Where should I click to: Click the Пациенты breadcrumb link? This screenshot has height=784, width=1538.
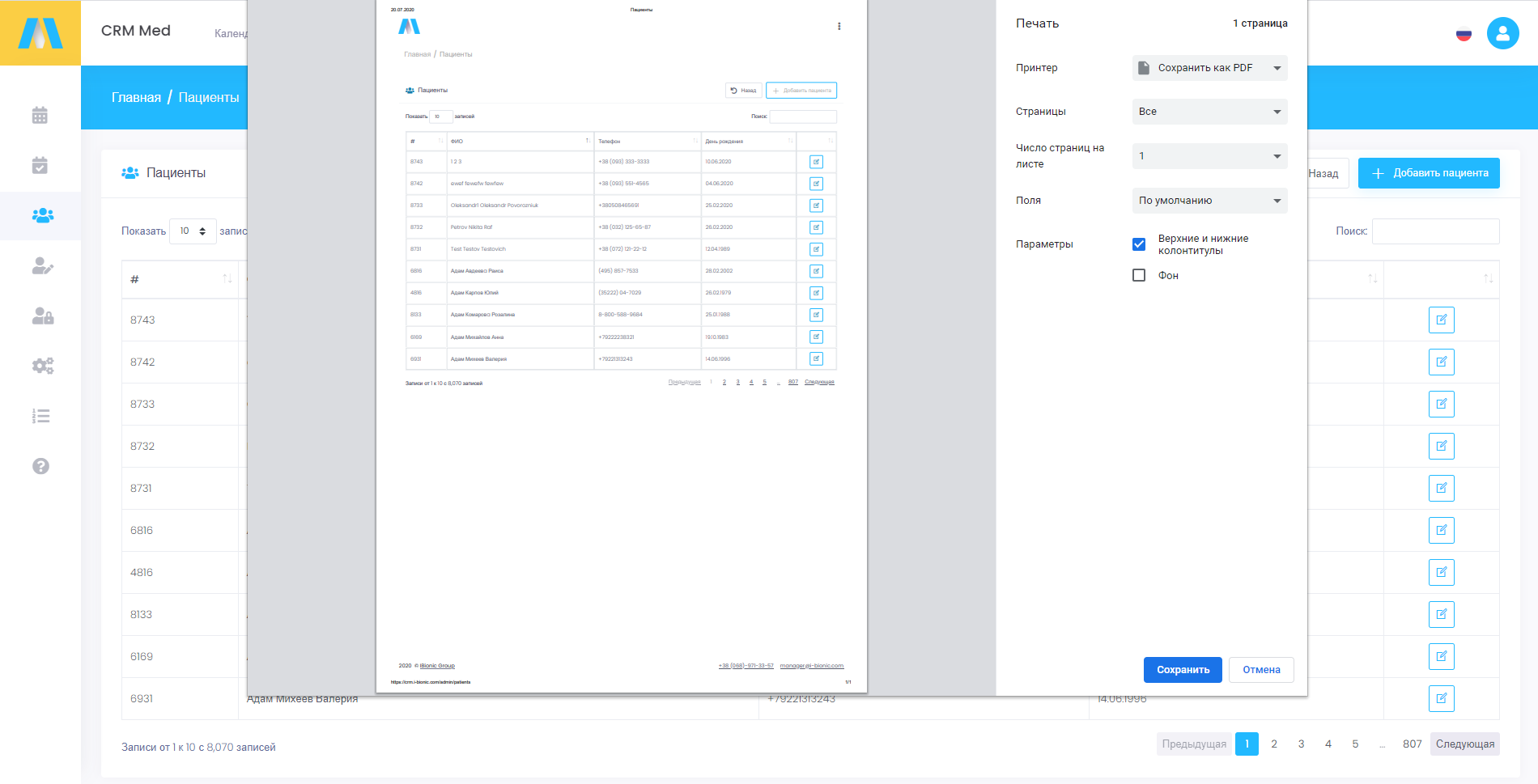[x=209, y=97]
